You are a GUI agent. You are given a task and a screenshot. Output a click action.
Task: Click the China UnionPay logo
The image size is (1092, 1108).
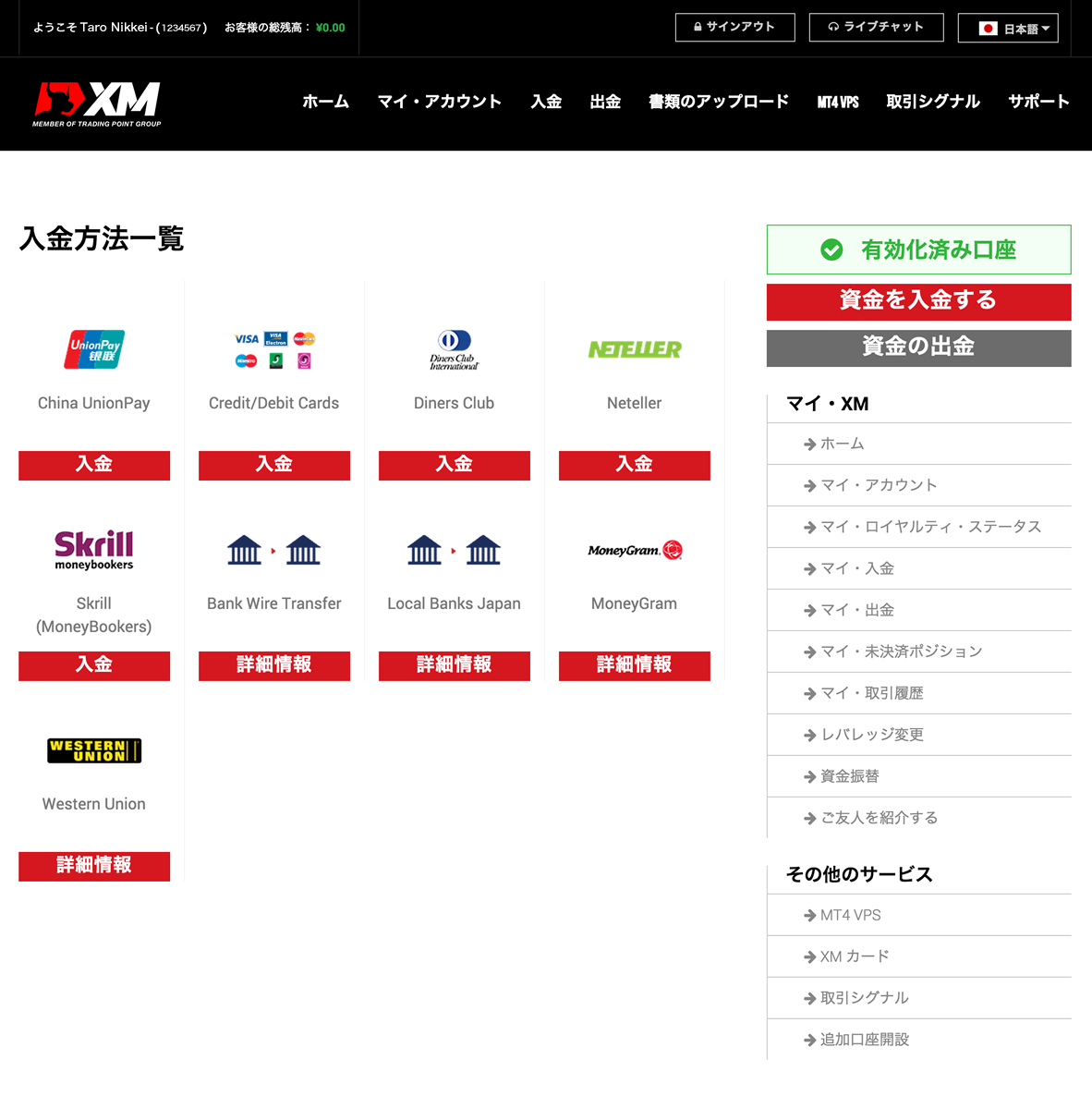click(94, 349)
